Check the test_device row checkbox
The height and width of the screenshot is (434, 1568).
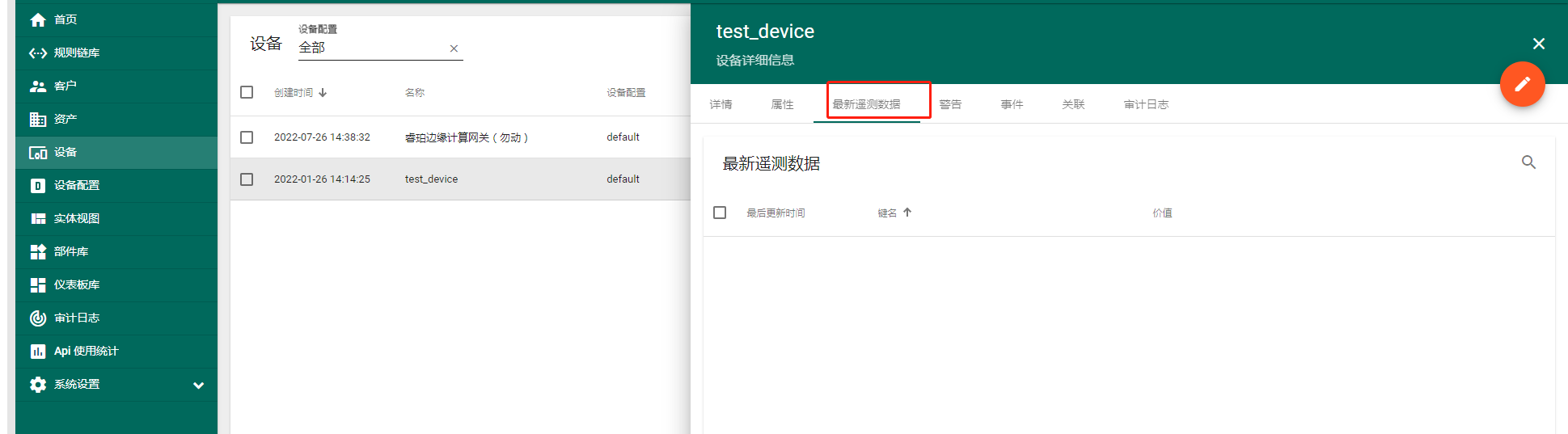tap(247, 179)
